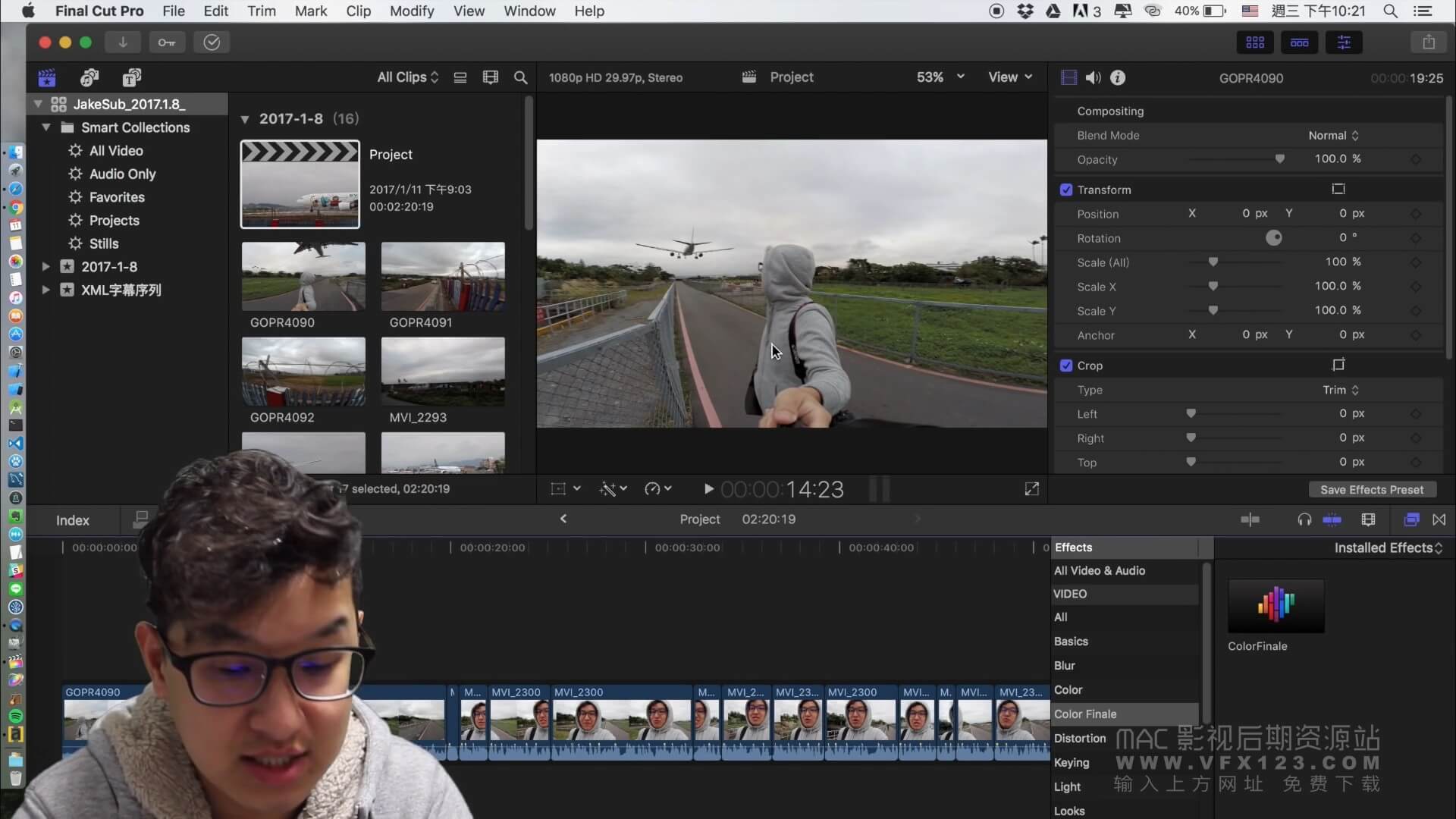Open the Installed Effects dropdown
1456x819 pixels.
[1388, 548]
